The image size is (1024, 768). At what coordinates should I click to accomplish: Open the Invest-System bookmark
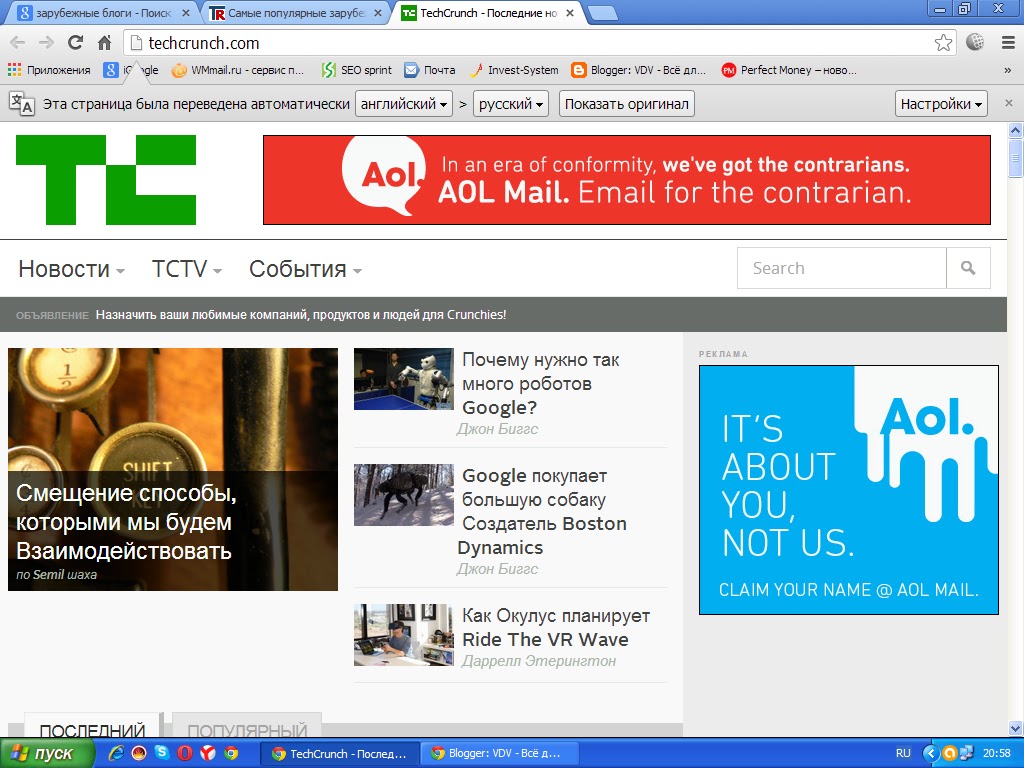coord(515,70)
